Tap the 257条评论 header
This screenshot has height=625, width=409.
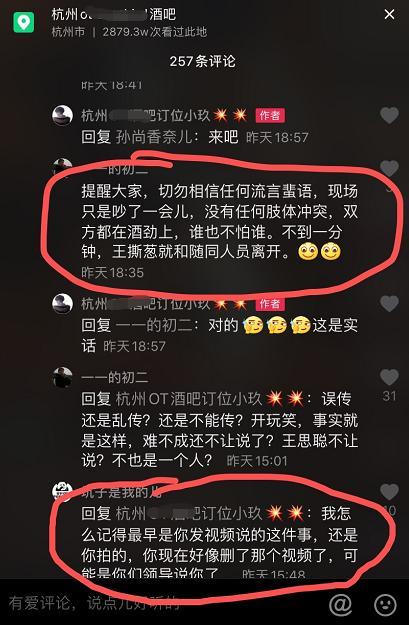pos(203,61)
